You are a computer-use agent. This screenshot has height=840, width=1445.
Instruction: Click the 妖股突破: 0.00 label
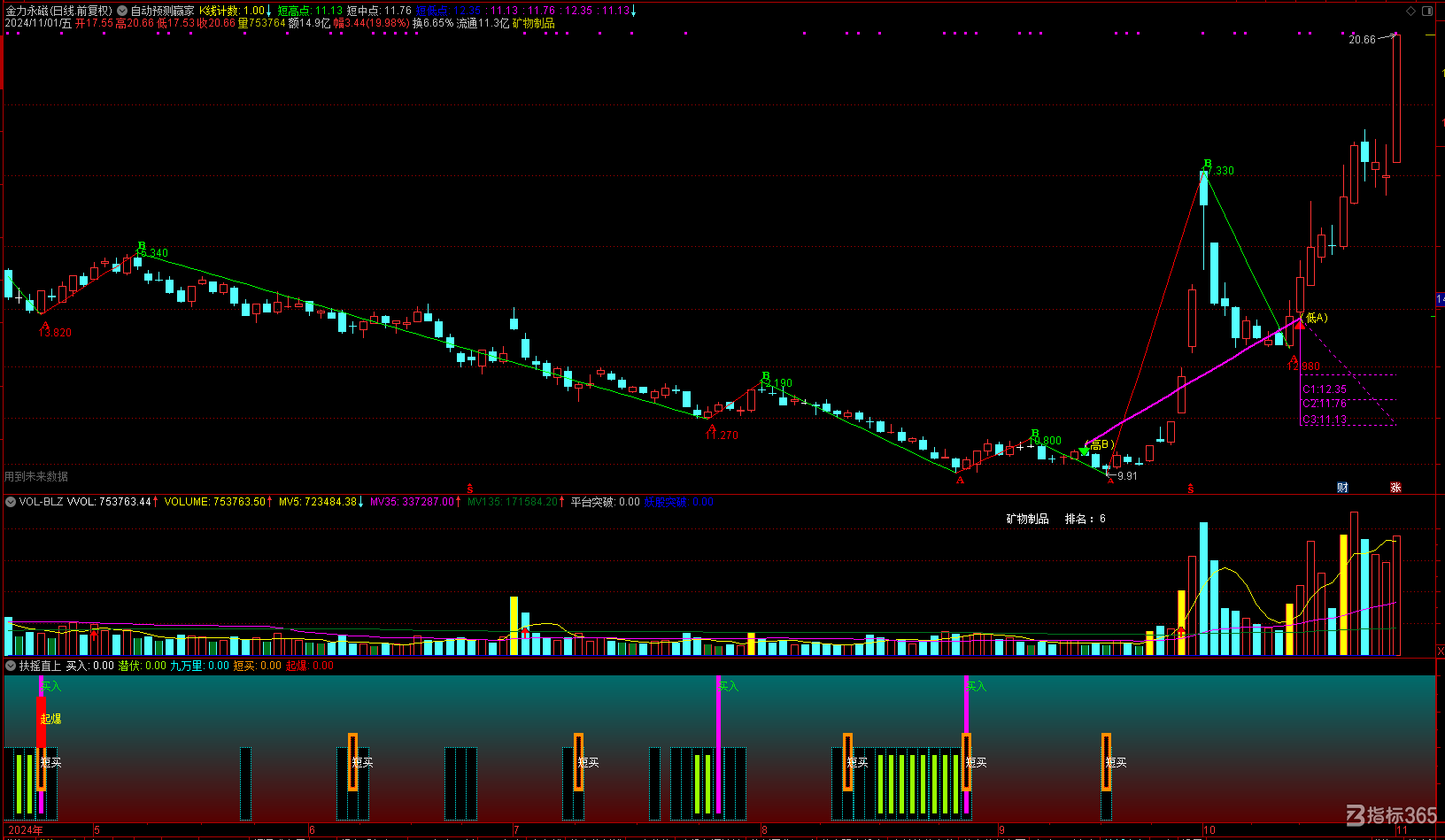679,502
